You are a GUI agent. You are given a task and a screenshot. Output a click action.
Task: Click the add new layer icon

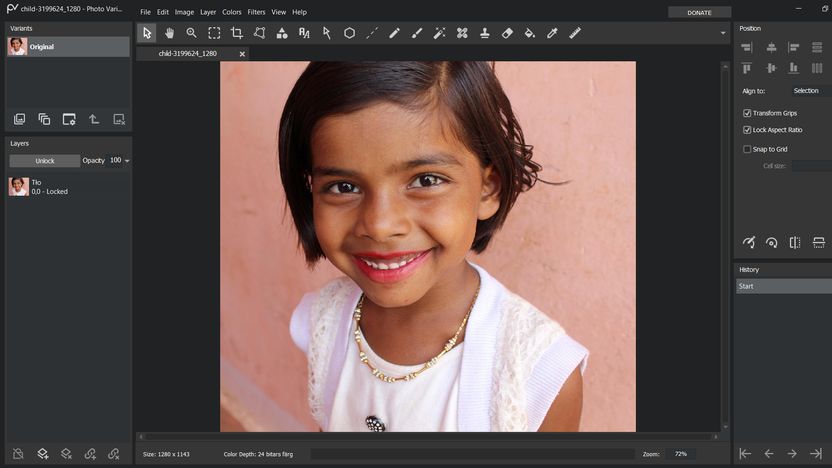42,454
